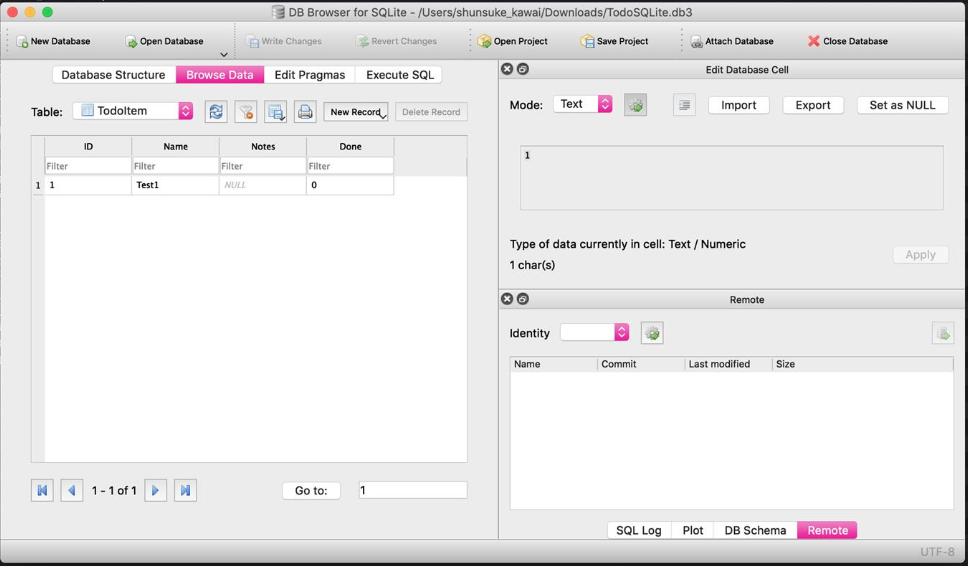968x566 pixels.
Task: Click the push database icon in Remote panel
Action: click(943, 333)
